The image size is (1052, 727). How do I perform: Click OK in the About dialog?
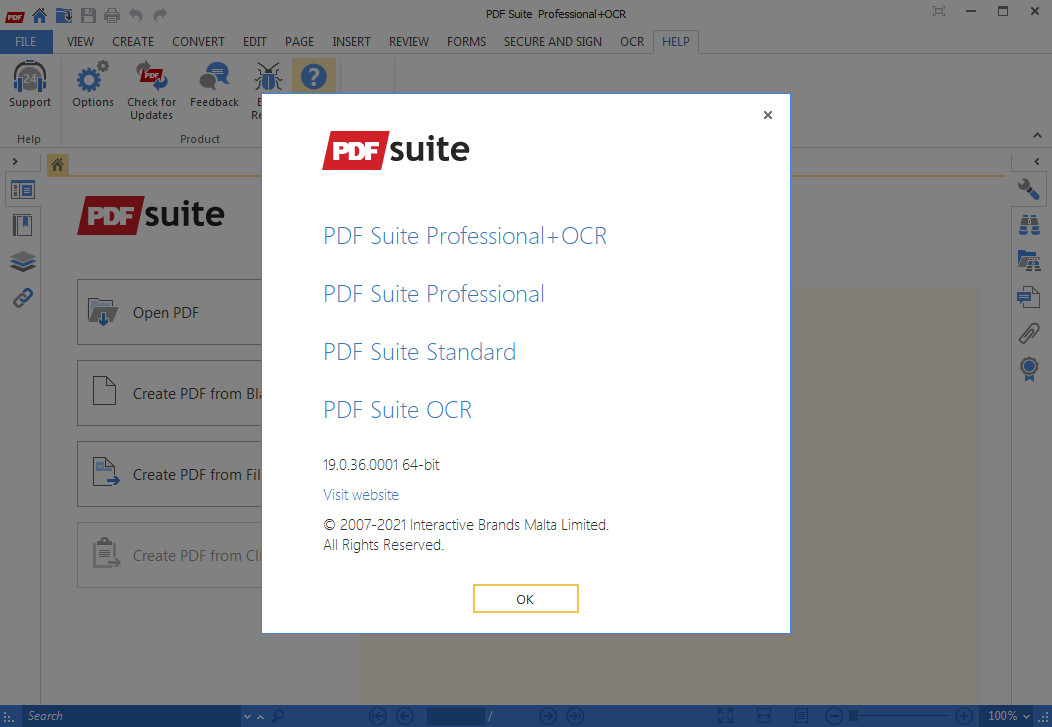(x=525, y=599)
